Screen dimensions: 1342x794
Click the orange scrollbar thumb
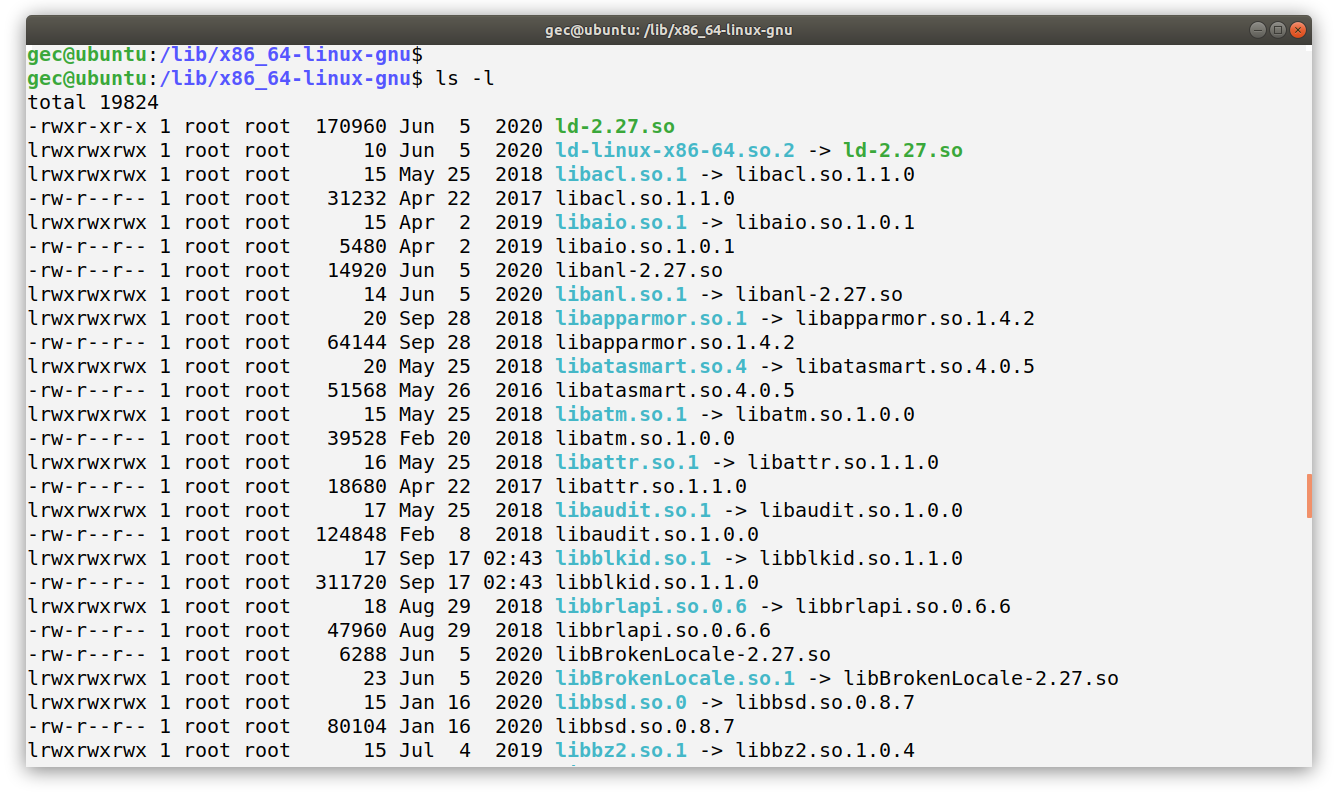click(x=1308, y=496)
